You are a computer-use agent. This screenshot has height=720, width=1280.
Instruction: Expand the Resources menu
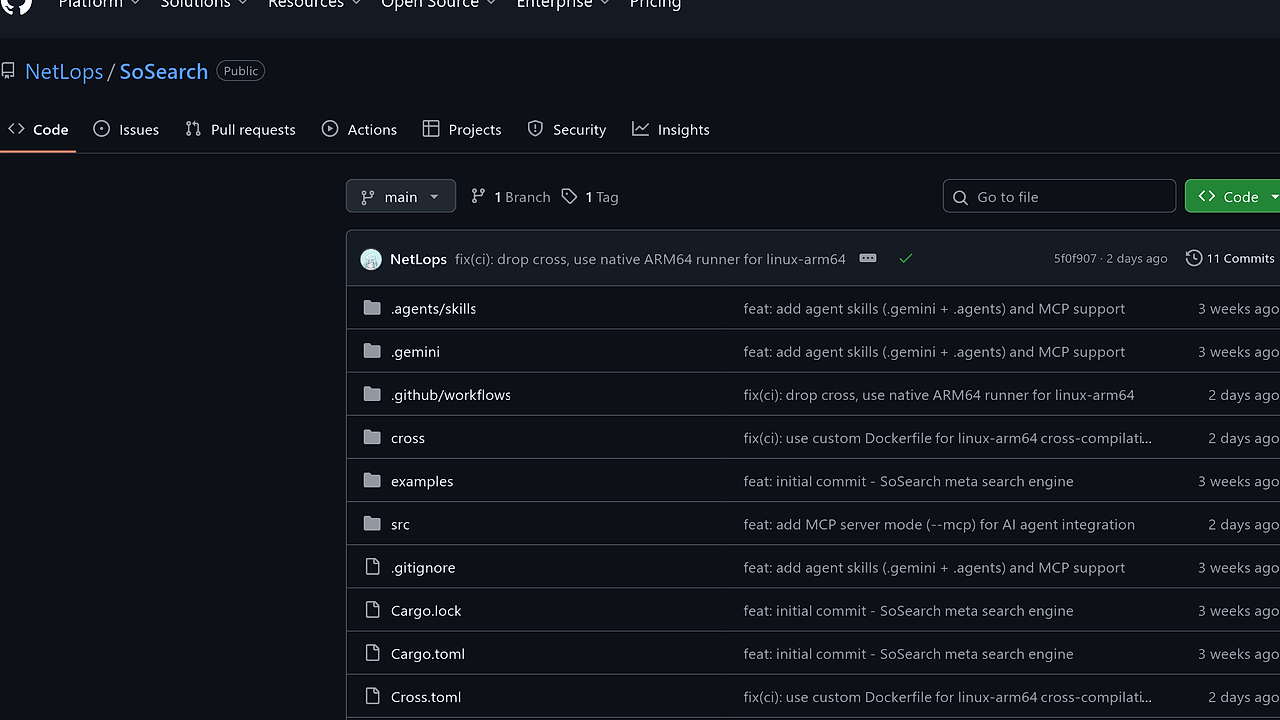coord(314,5)
